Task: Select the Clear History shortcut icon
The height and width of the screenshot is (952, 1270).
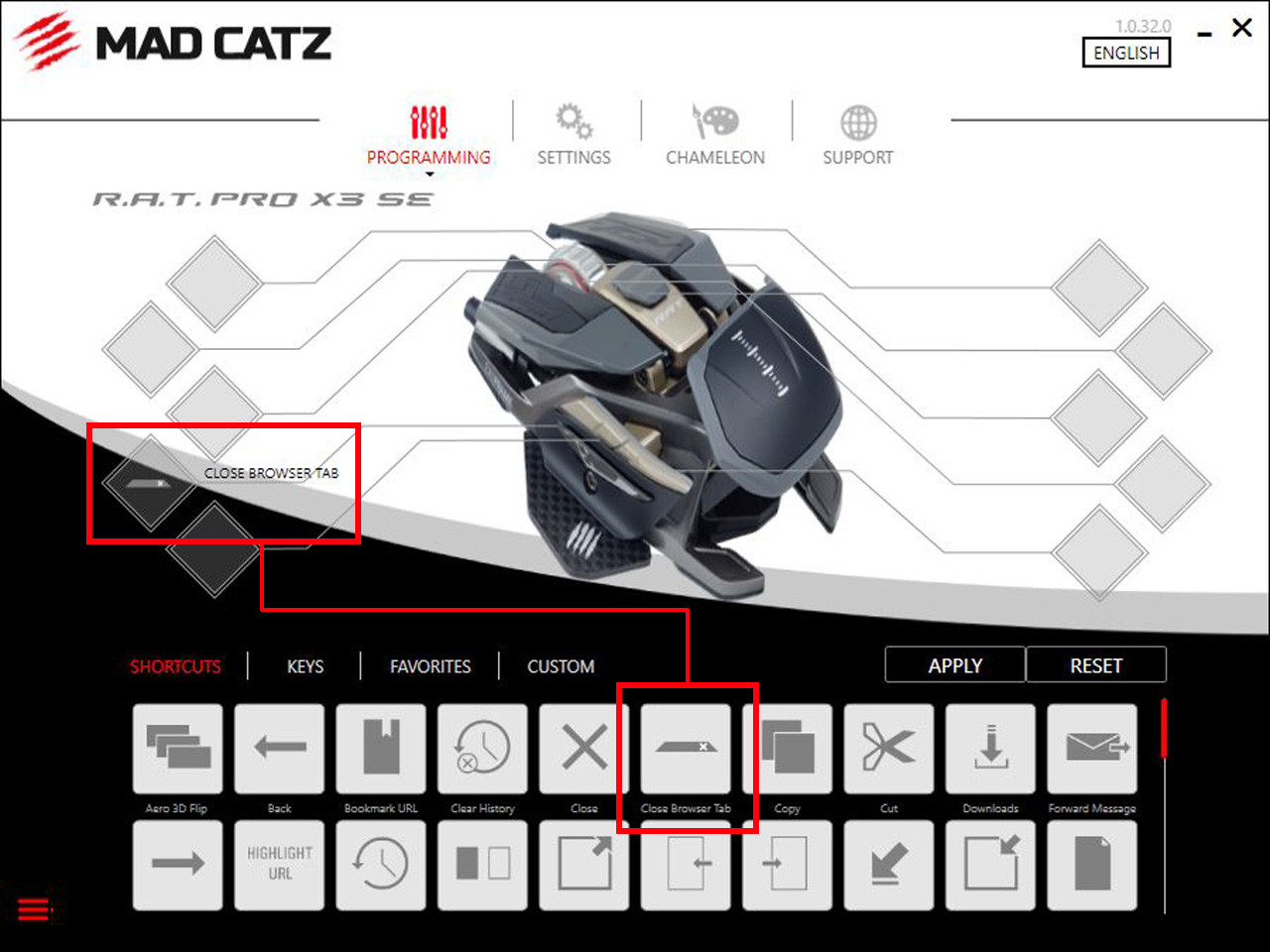Action: coord(482,749)
